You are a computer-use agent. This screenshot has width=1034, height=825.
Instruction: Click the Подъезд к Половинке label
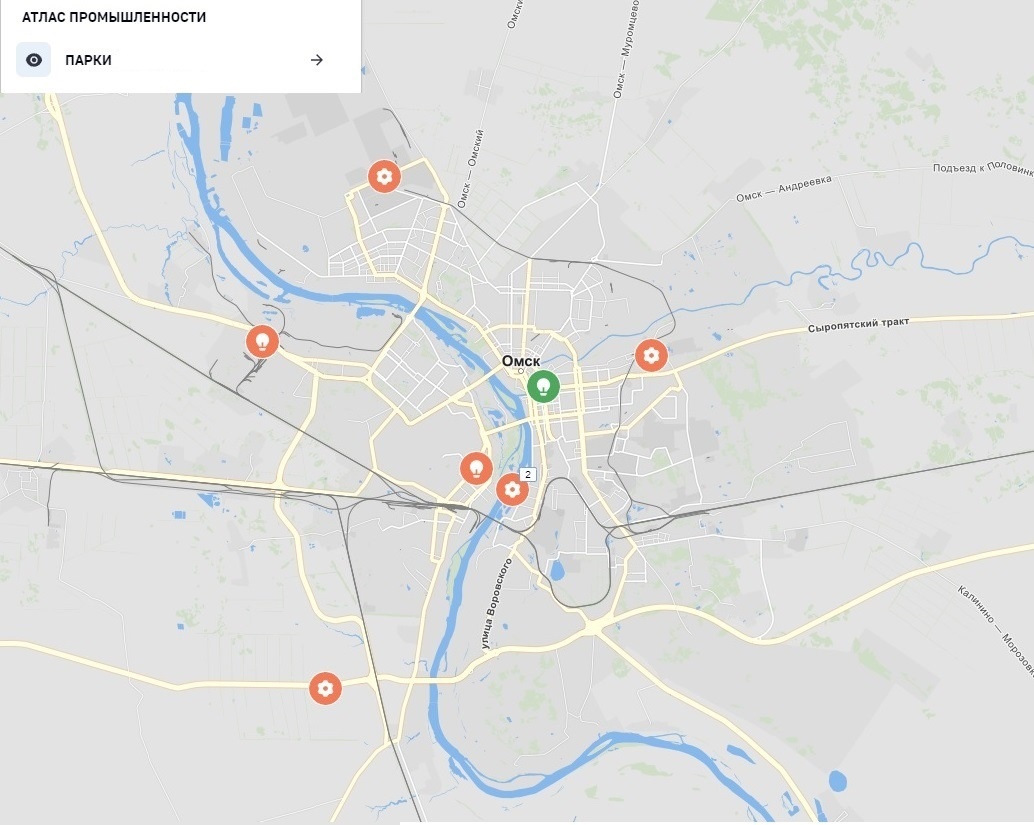(983, 169)
